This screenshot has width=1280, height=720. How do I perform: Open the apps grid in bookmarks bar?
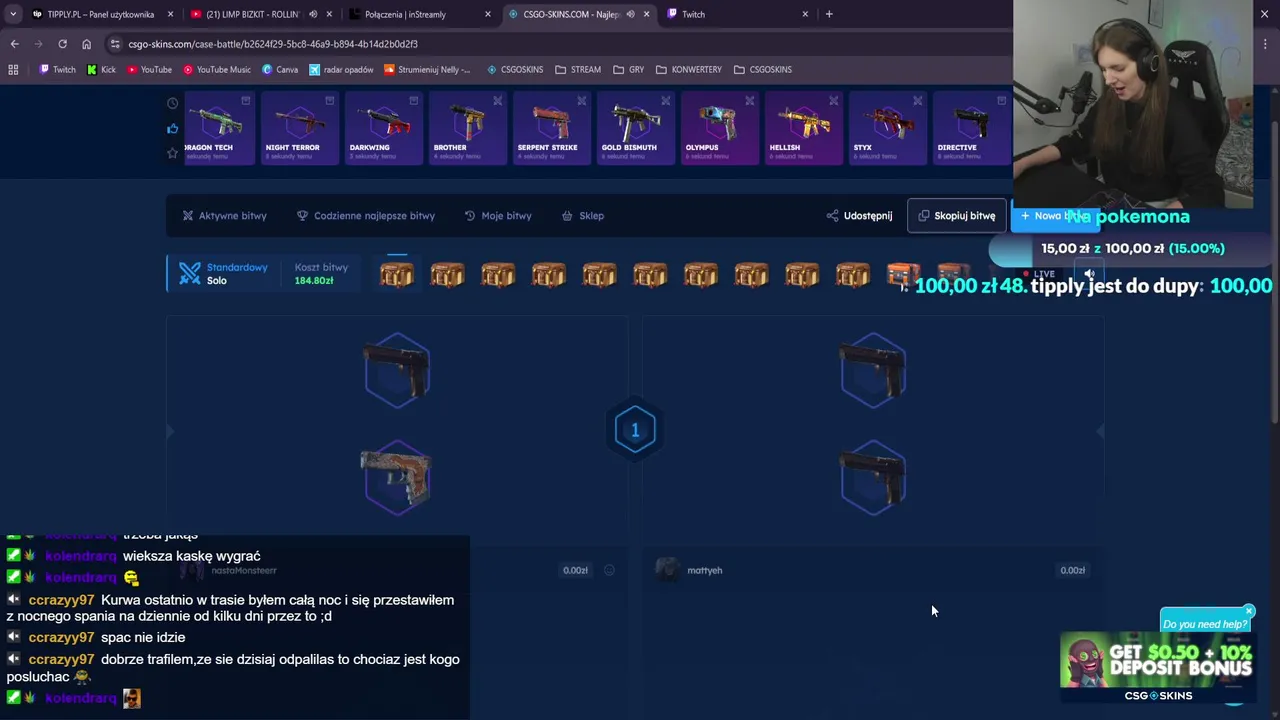click(13, 70)
